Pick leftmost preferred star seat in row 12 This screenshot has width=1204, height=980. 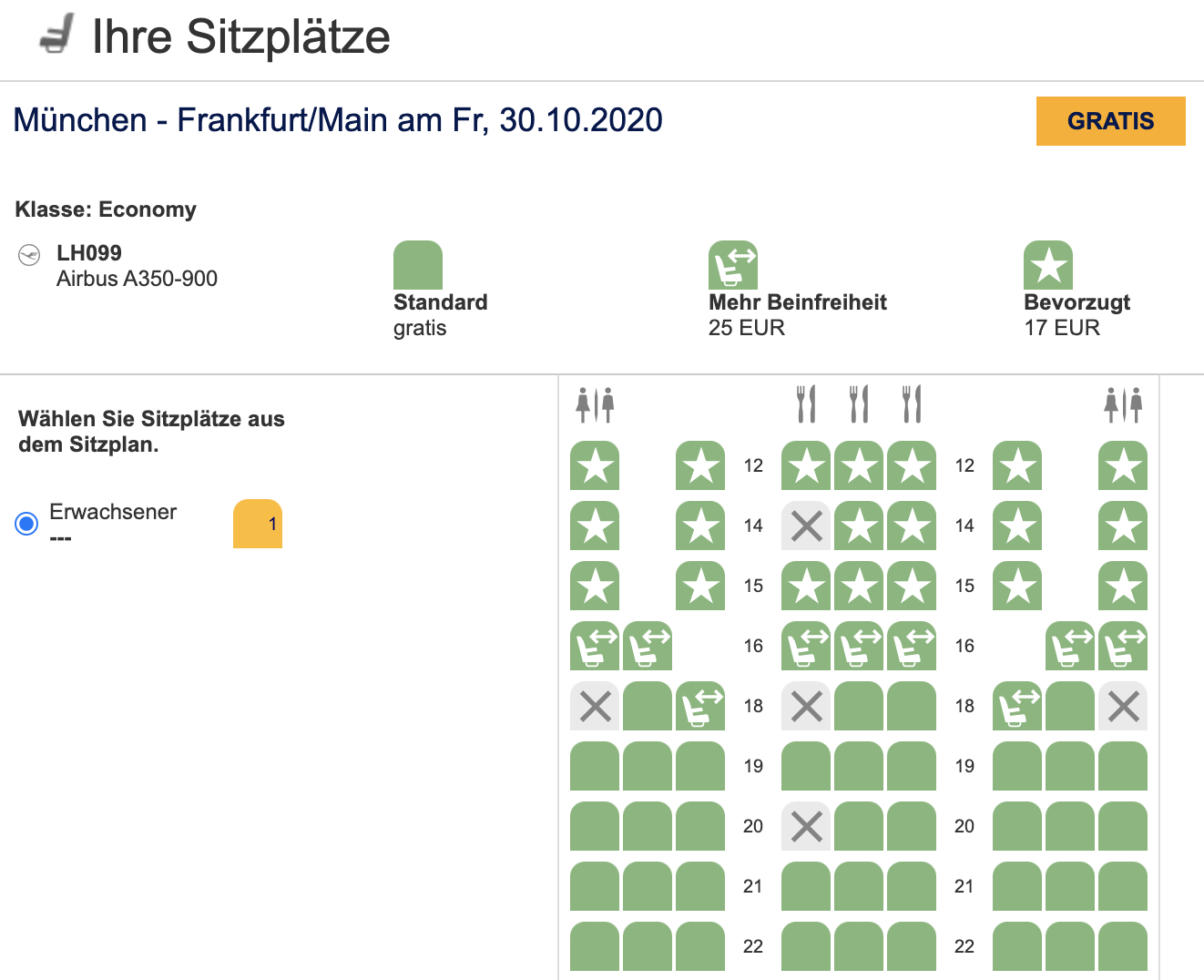(595, 466)
